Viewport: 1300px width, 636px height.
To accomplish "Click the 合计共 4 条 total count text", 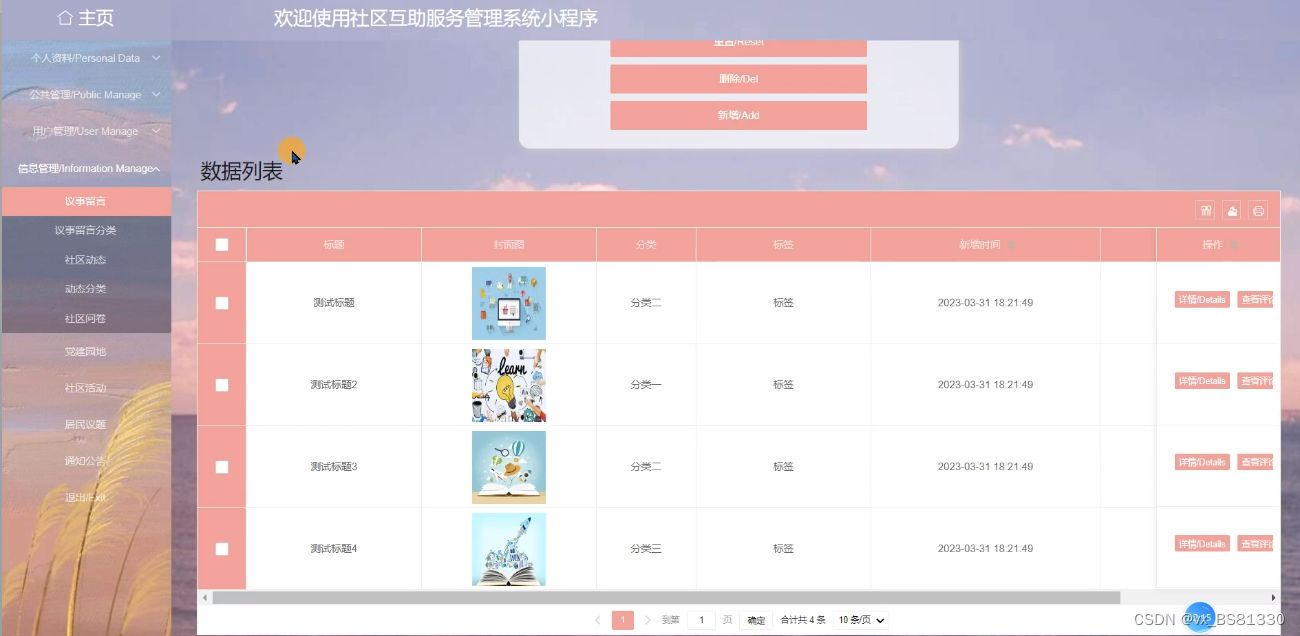I will 803,620.
